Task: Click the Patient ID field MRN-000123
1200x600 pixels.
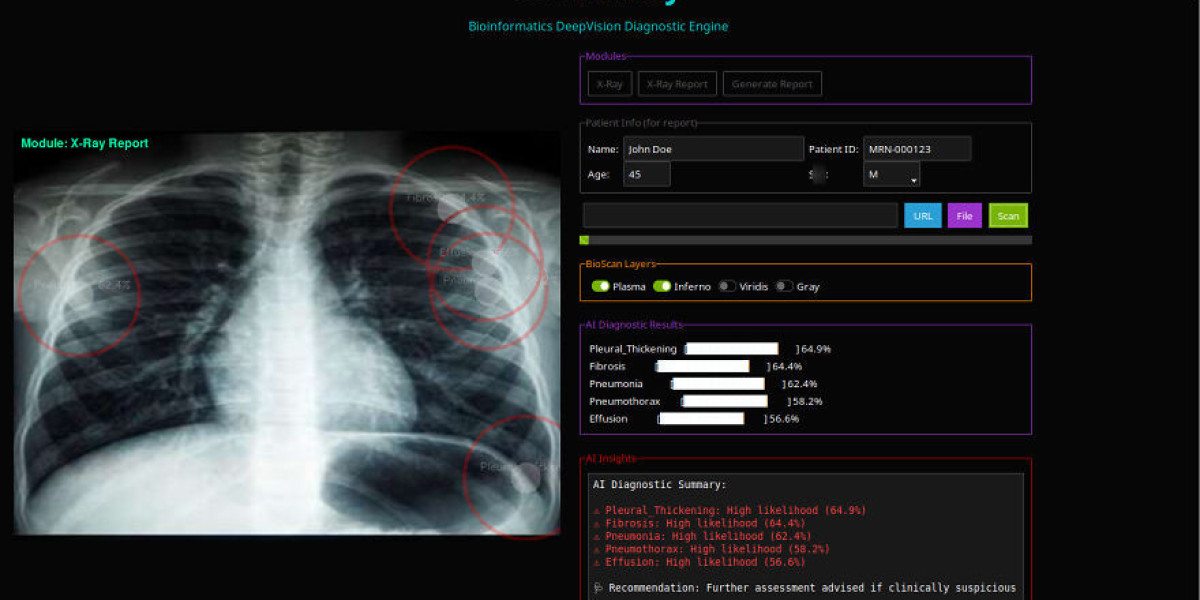Action: click(x=917, y=148)
